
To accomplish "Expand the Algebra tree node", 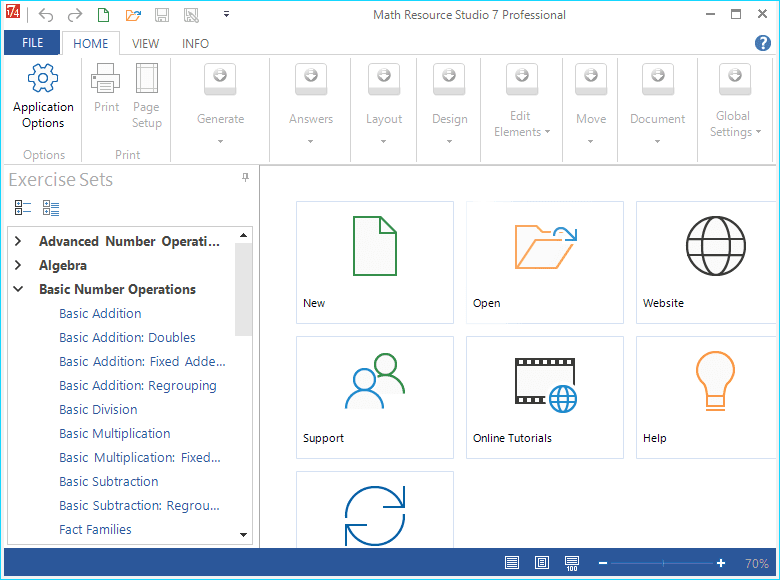I will [18, 265].
